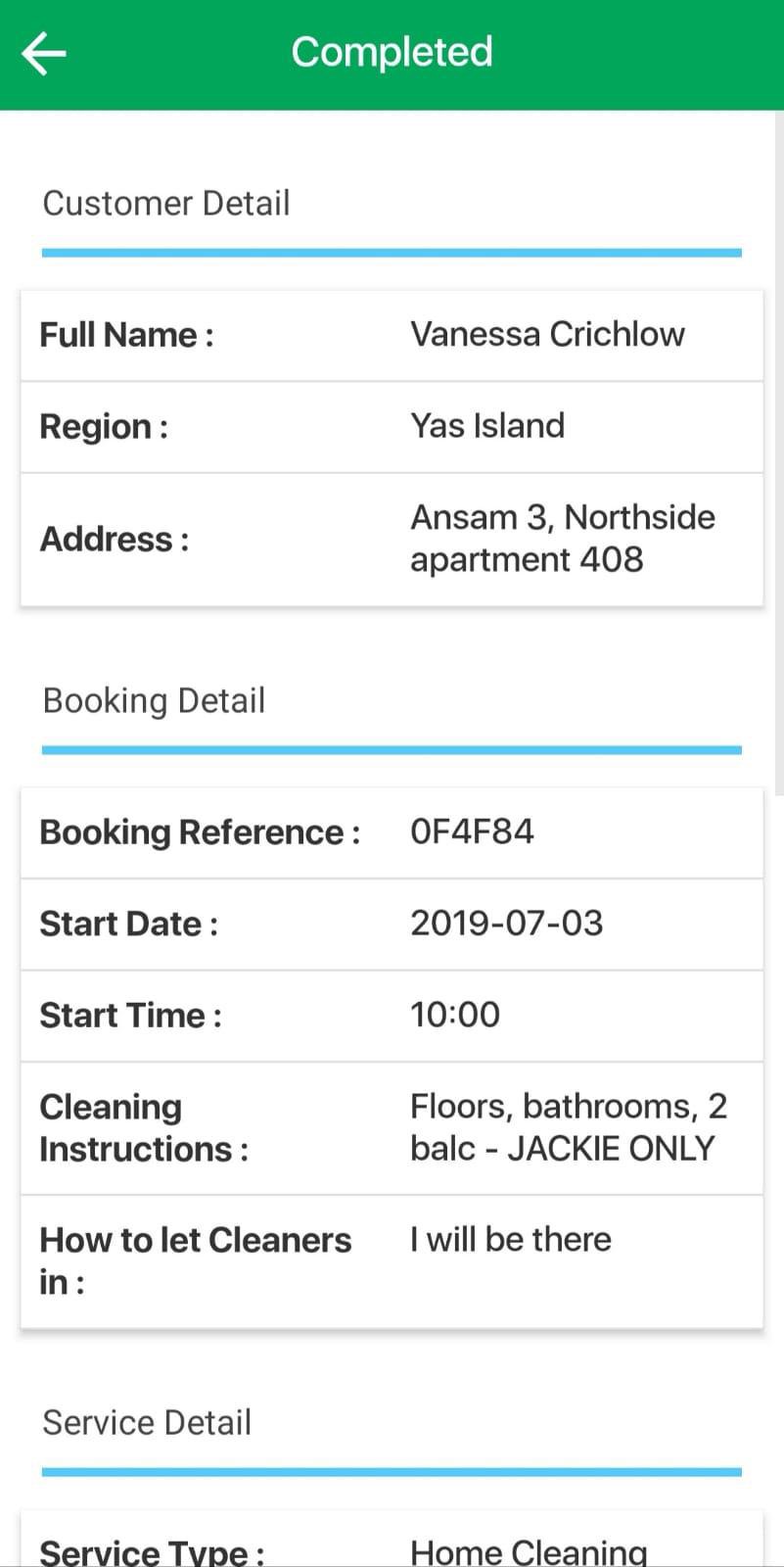This screenshot has width=784, height=1567.
Task: Tap the 10:00 start time value
Action: [455, 1015]
